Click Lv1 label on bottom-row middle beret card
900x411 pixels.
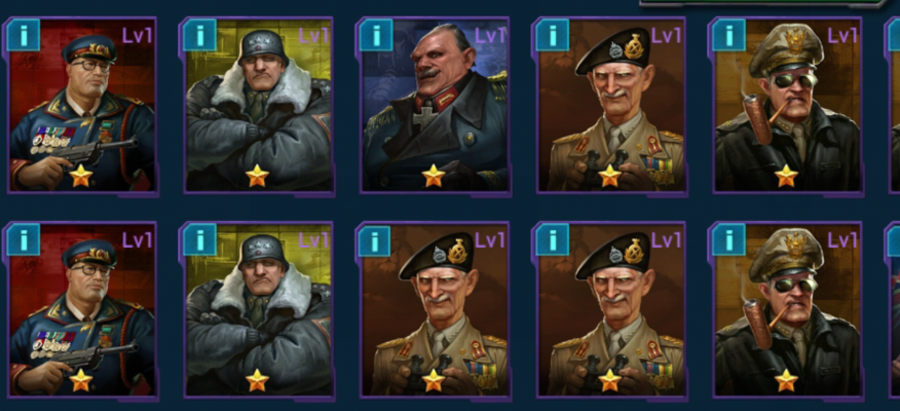point(490,240)
